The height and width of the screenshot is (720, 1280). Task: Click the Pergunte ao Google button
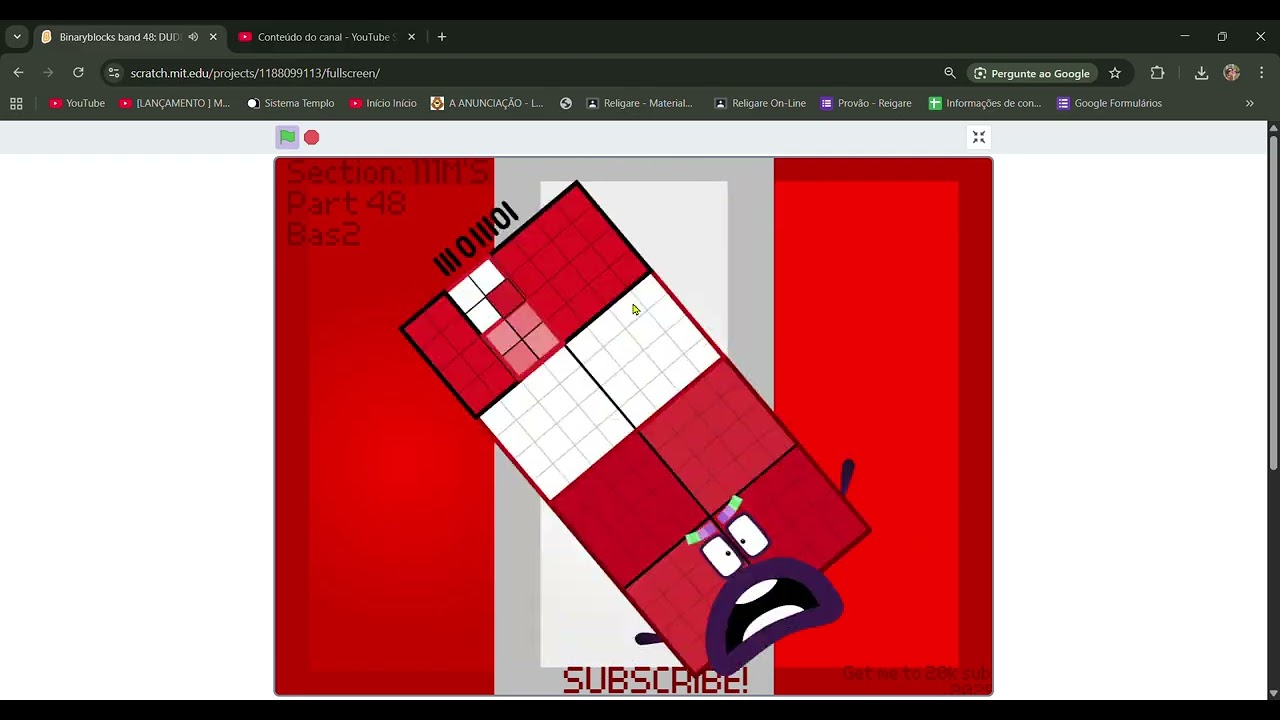point(1032,73)
